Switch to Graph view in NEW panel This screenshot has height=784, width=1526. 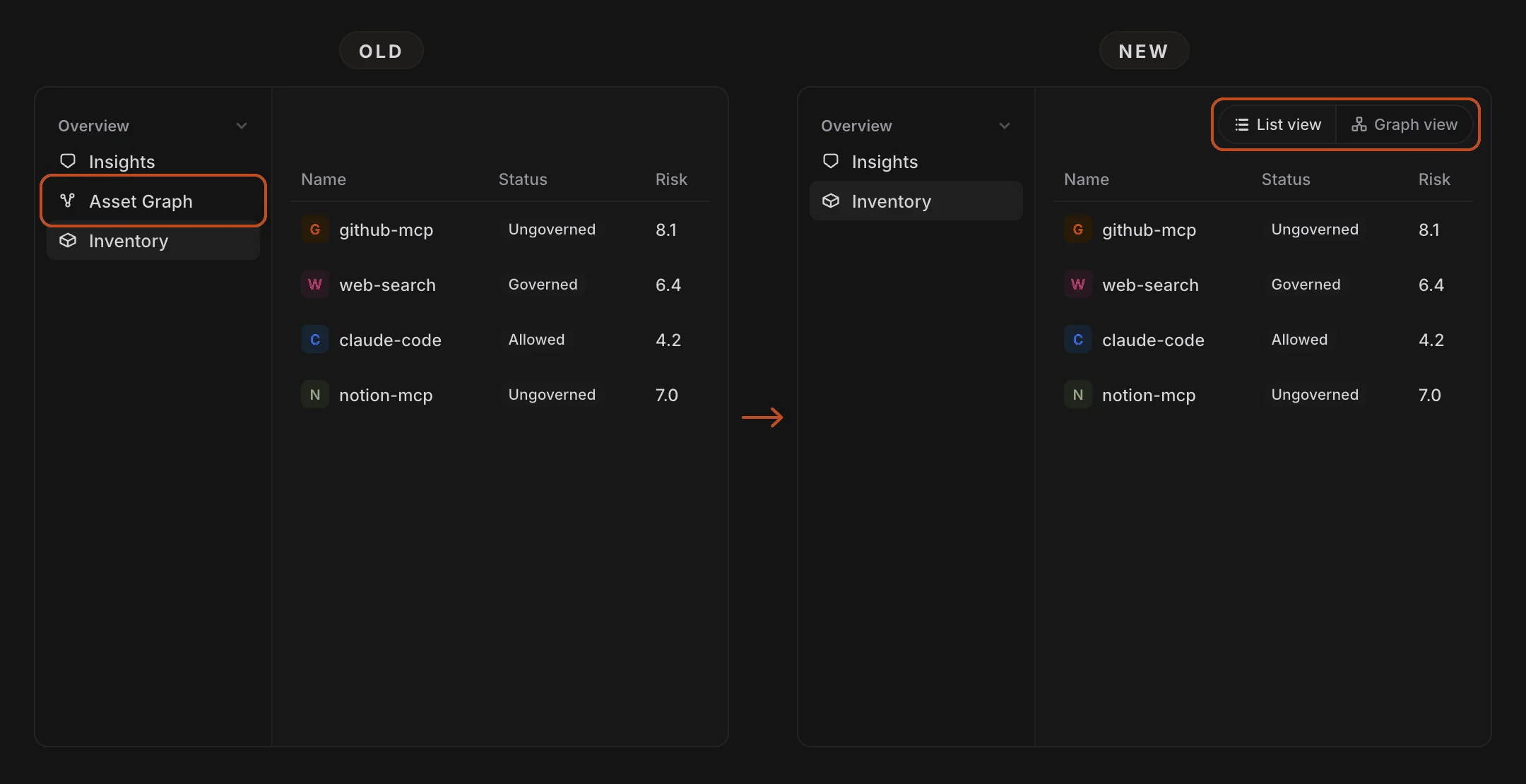point(1404,124)
